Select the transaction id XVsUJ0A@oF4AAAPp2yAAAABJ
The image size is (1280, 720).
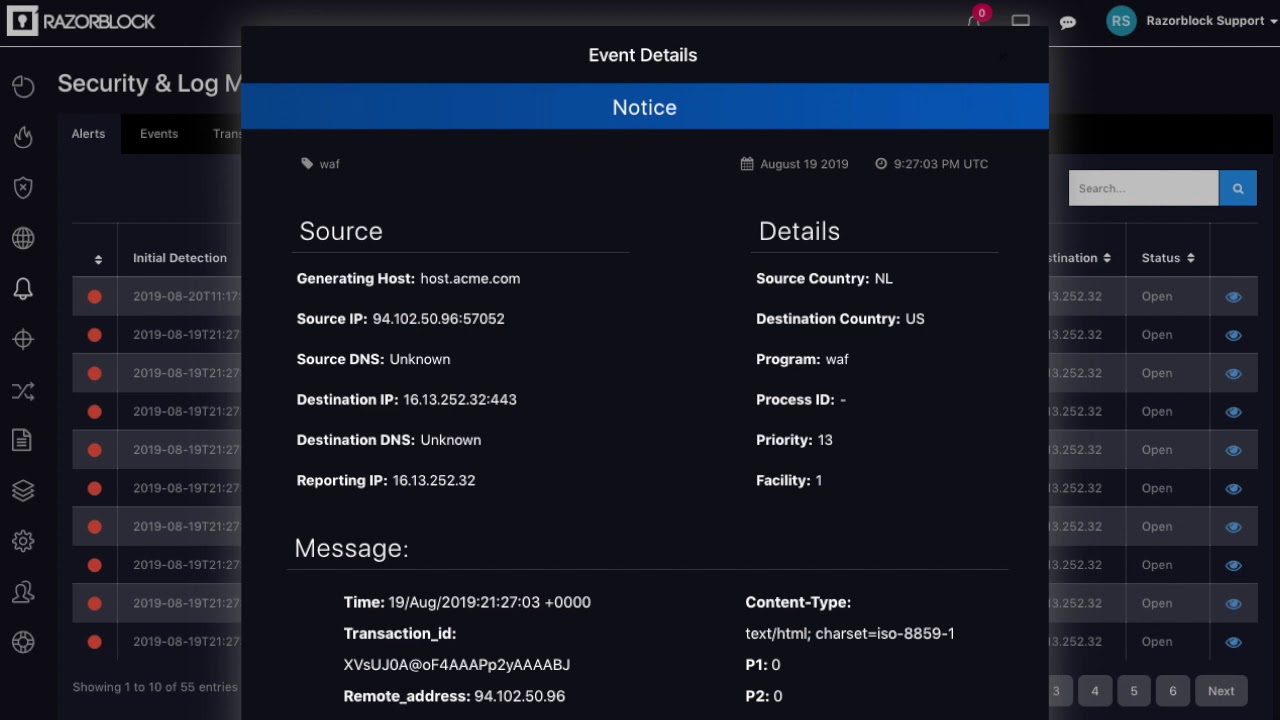(457, 665)
